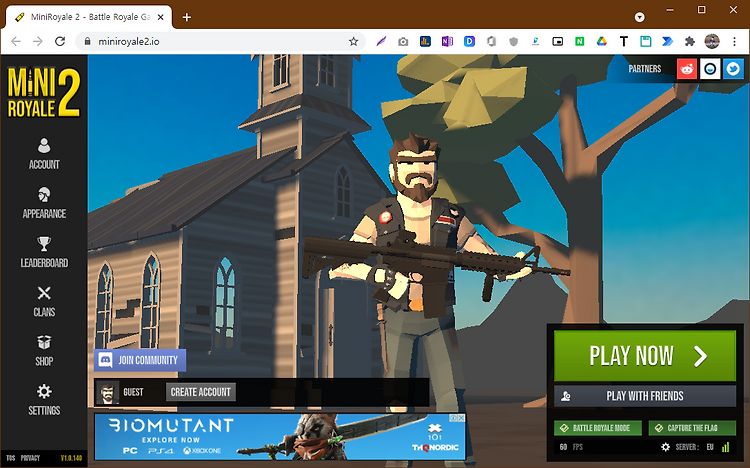Image resolution: width=750 pixels, height=468 pixels.
Task: Open the tab search dropdown arrow
Action: (x=640, y=17)
